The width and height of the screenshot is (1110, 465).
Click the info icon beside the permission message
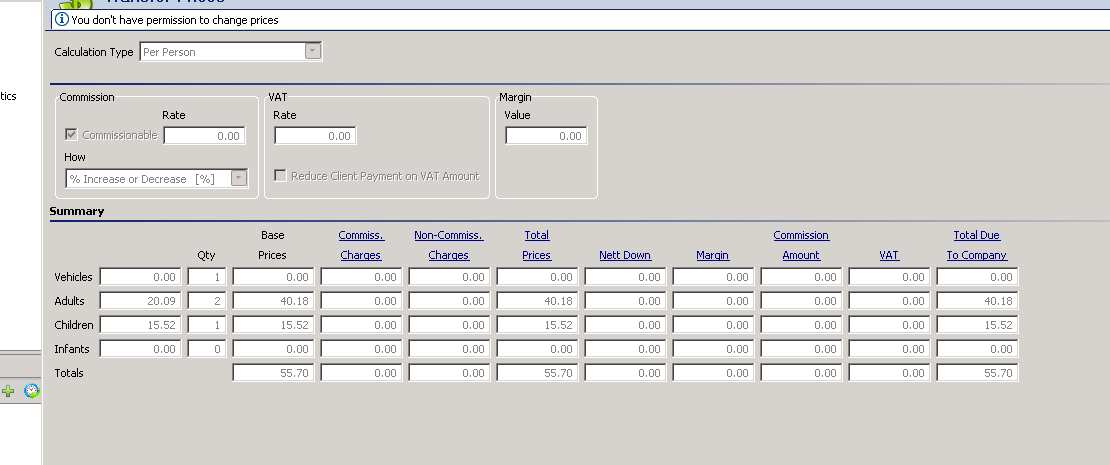(62, 20)
